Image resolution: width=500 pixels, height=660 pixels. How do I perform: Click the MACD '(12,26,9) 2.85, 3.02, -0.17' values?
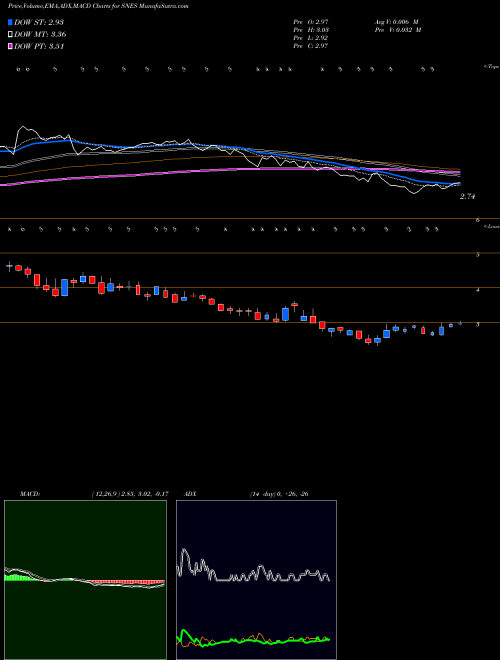tap(129, 494)
